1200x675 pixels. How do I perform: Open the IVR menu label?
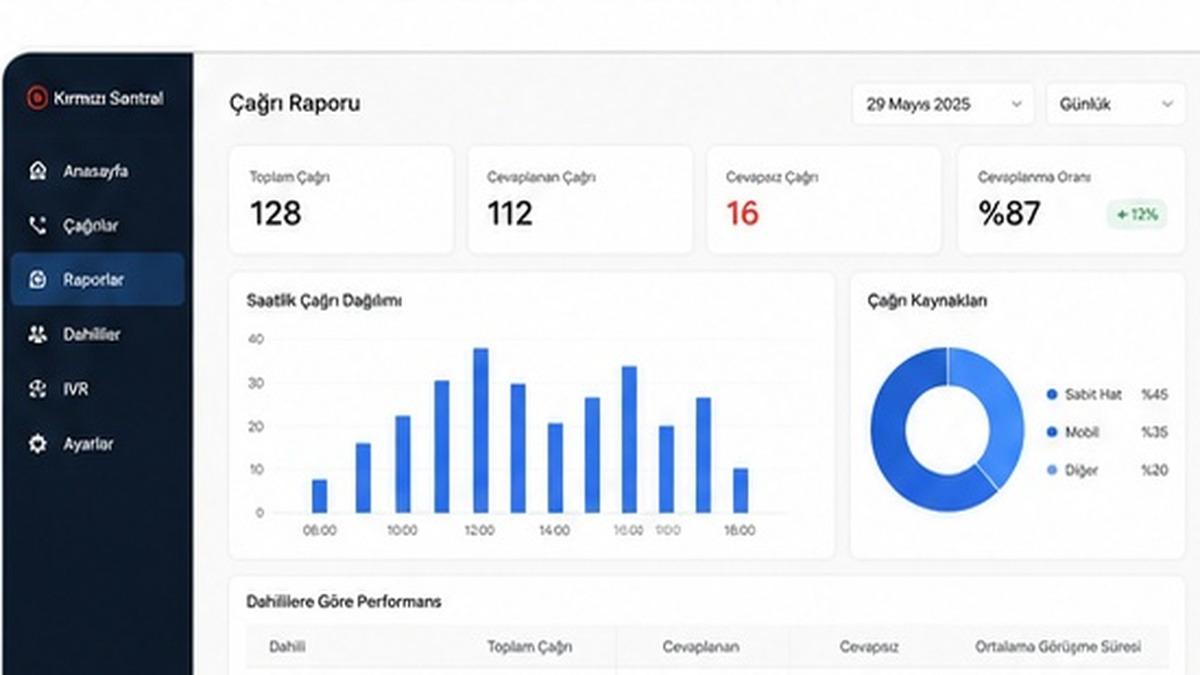[76, 389]
